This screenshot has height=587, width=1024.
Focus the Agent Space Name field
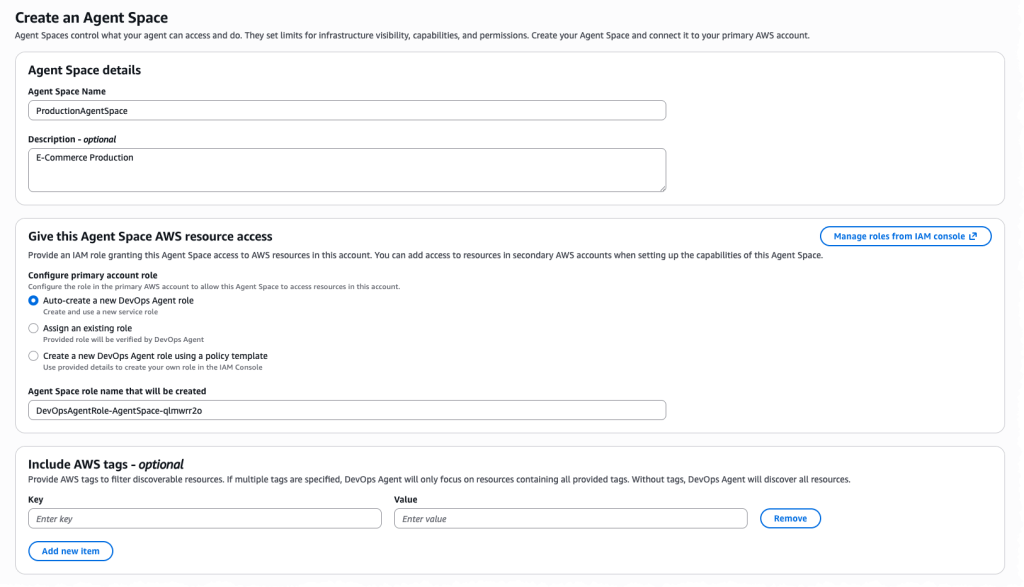point(346,111)
